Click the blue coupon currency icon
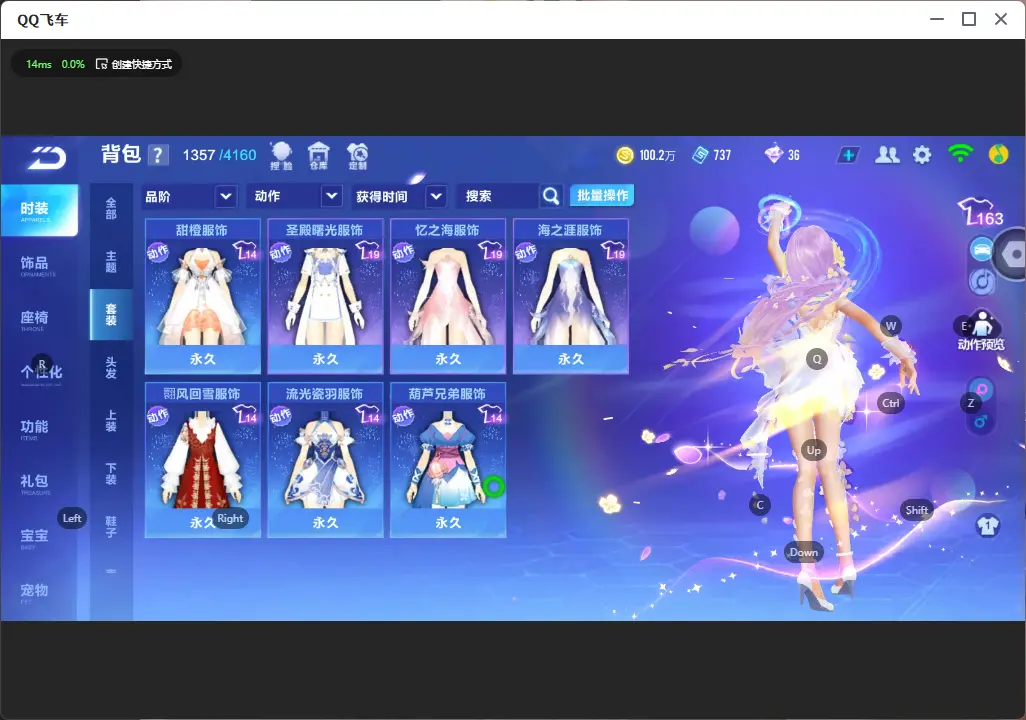This screenshot has width=1026, height=720. [x=700, y=155]
